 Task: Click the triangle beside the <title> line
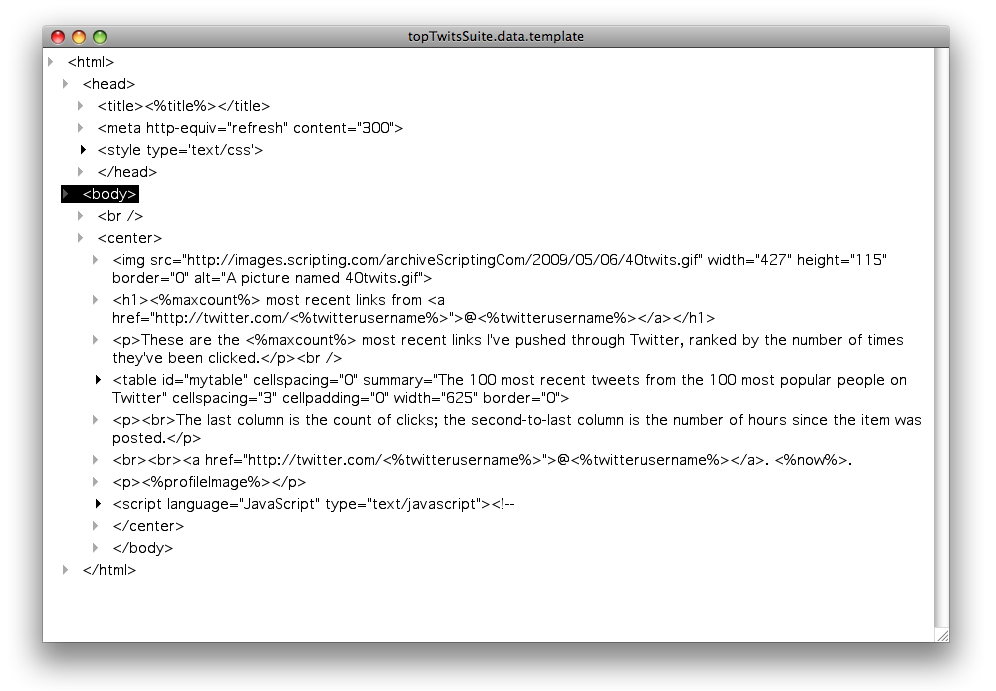81,105
